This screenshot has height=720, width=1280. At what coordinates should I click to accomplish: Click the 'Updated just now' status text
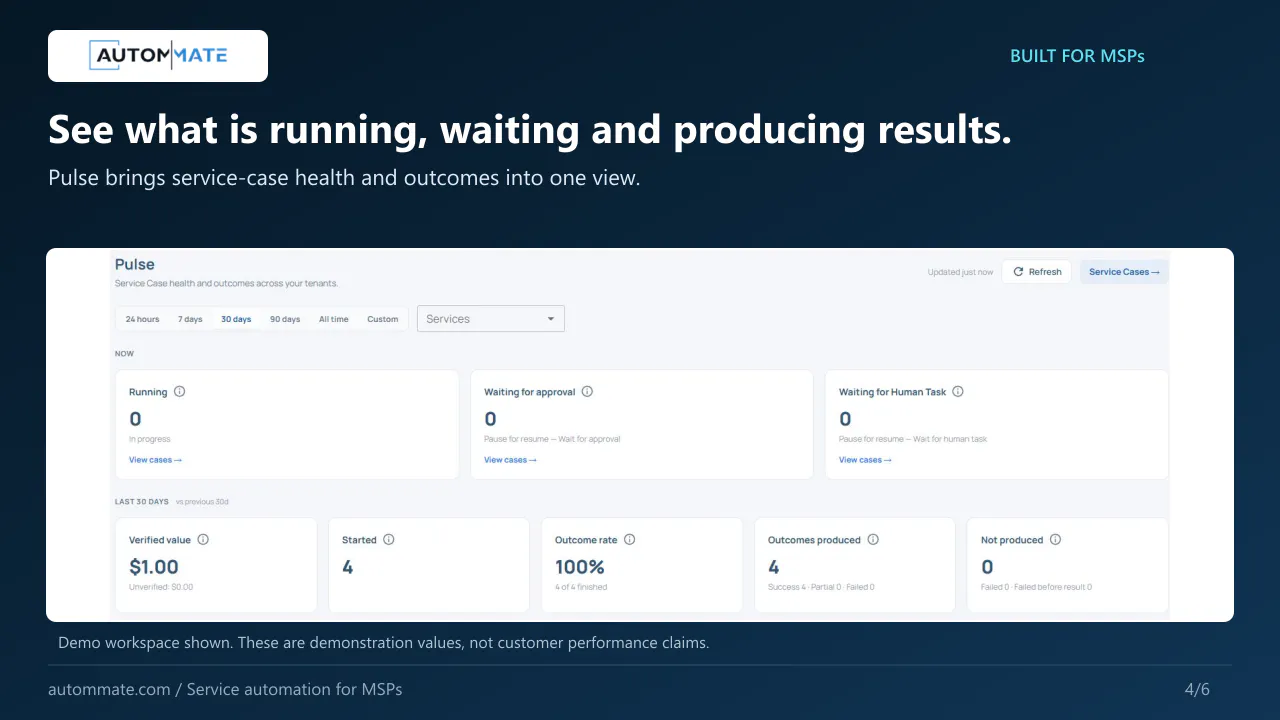point(961,272)
